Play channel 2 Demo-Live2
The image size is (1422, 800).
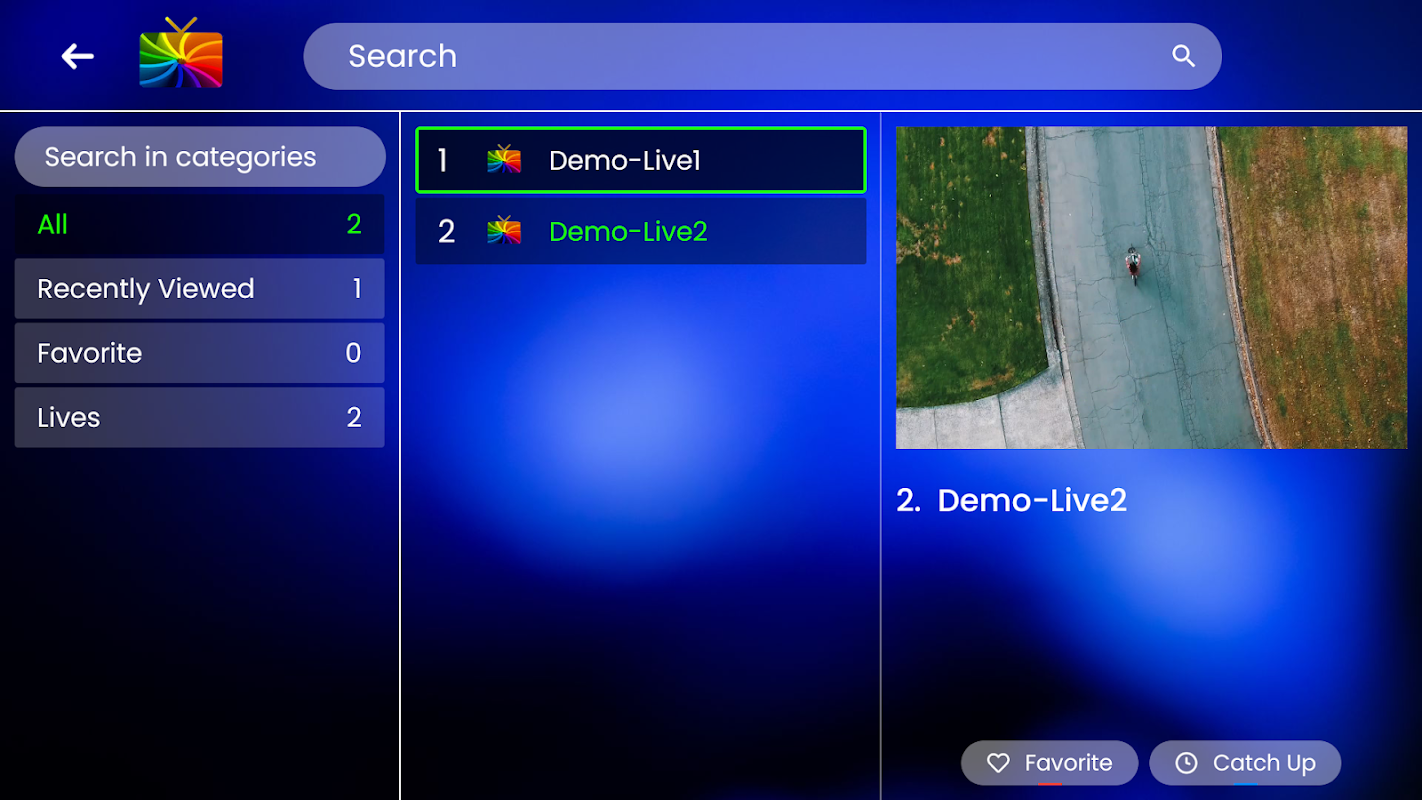coord(641,231)
